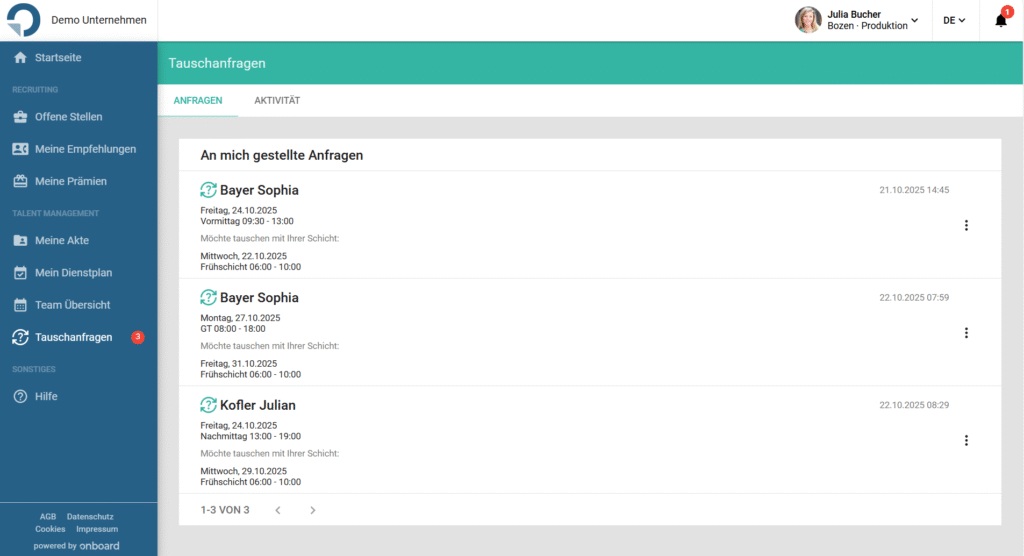
Task: Open Offene Stellen briefcase icon
Action: pyautogui.click(x=20, y=117)
